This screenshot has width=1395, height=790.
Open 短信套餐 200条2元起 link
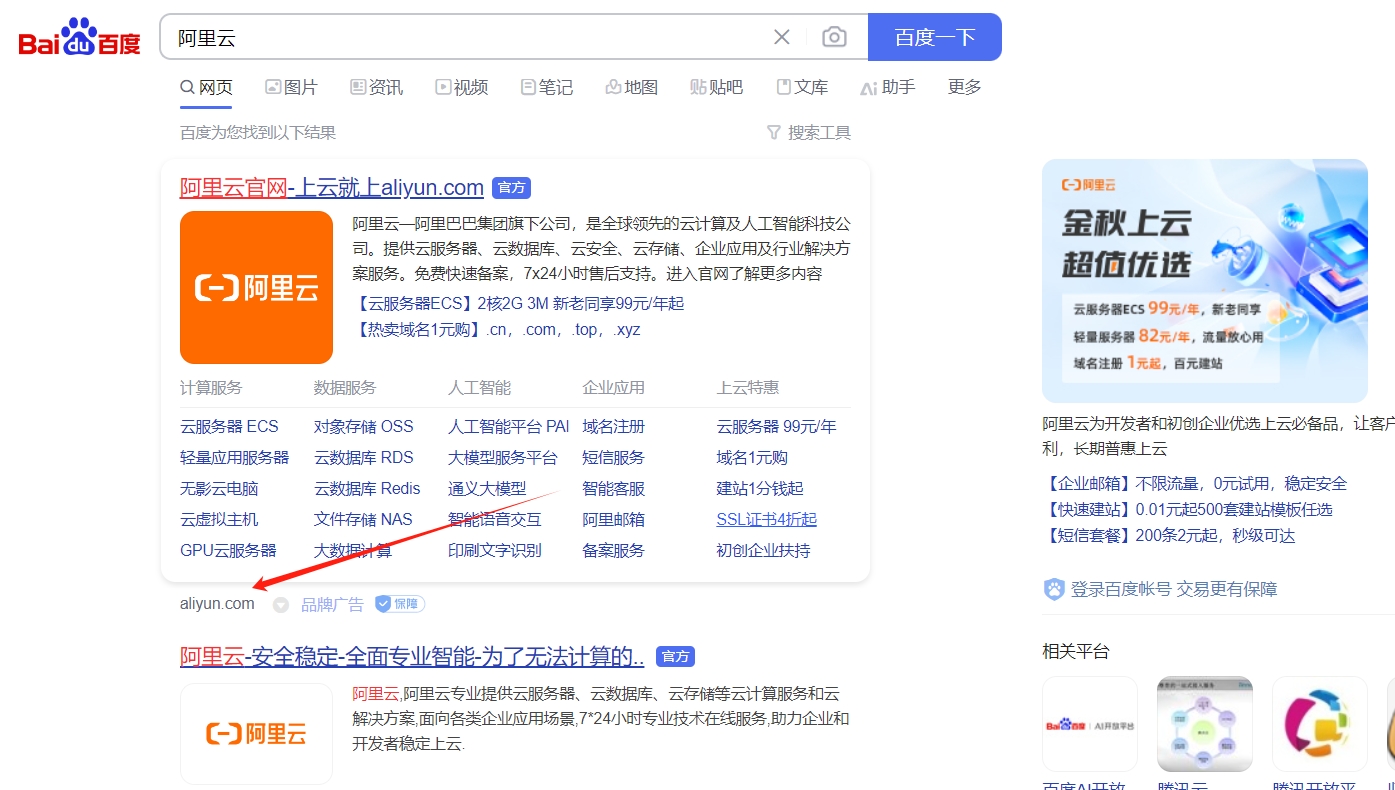click(1168, 535)
